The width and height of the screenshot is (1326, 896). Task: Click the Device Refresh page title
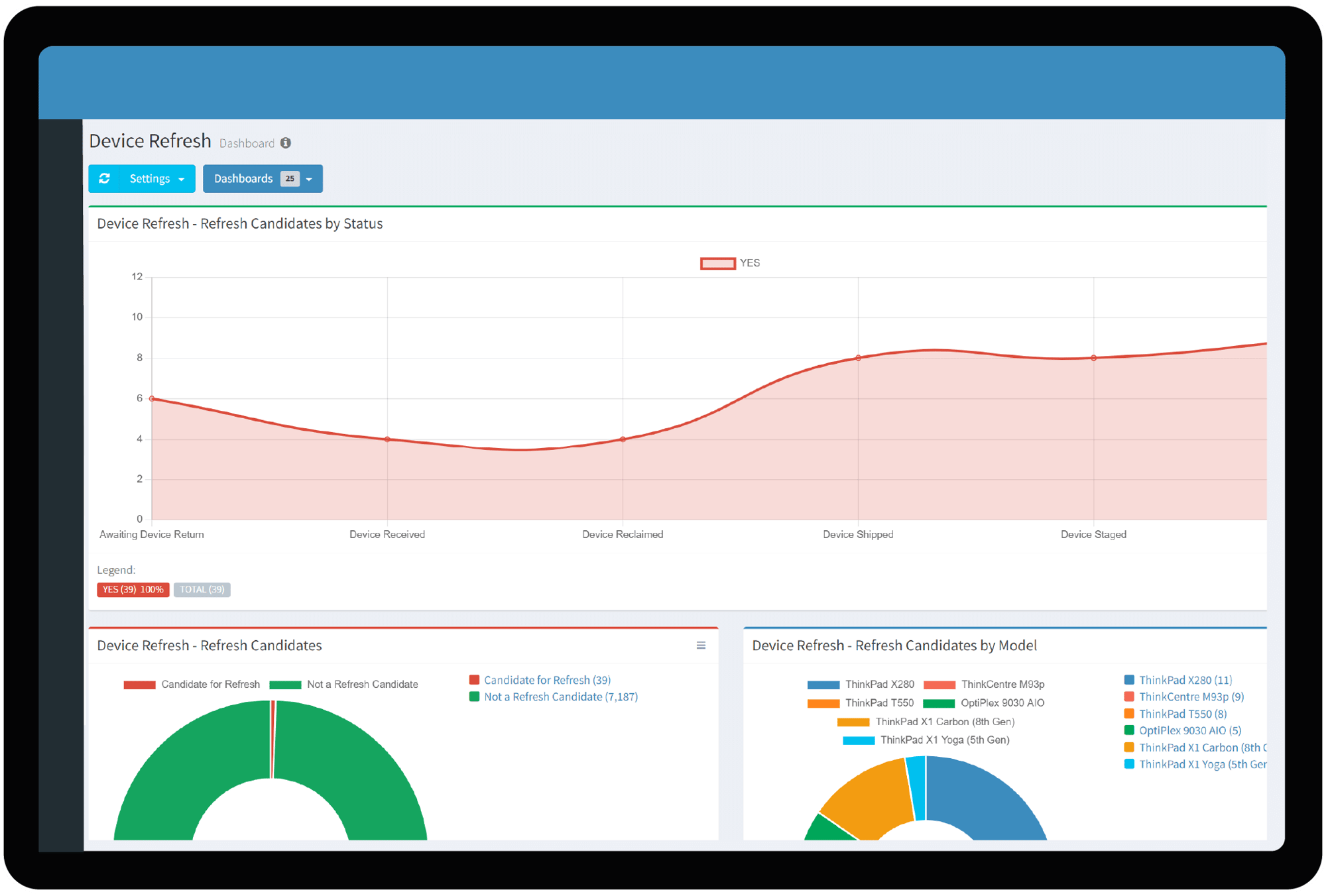[150, 141]
